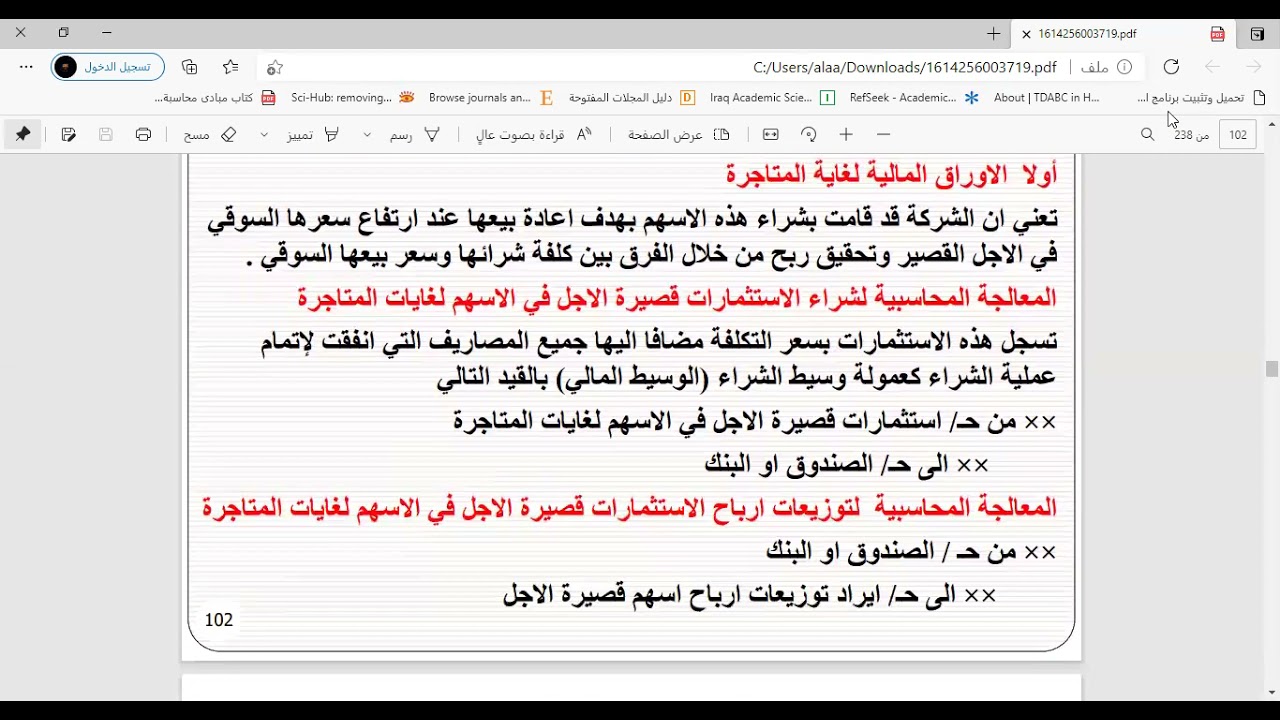
Task: Click the pinned PDF tab icon
Action: 1217,34
